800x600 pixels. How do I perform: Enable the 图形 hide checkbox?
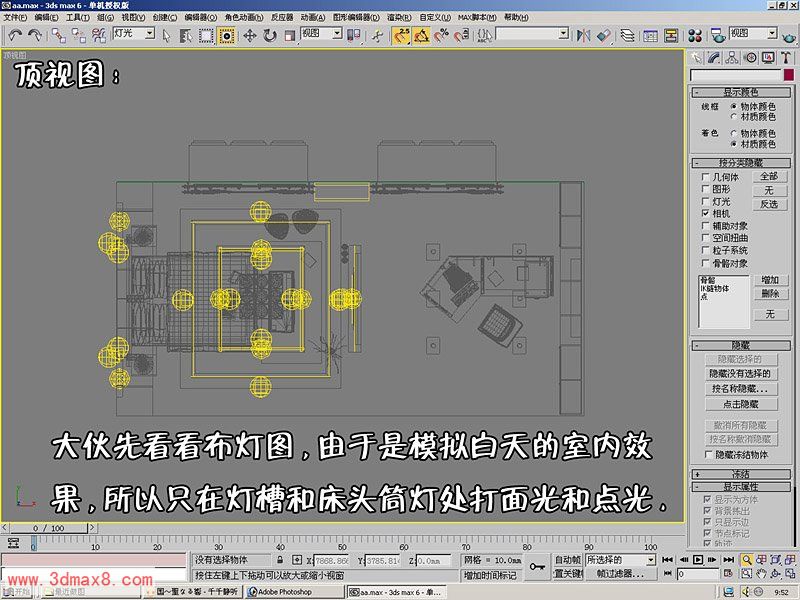pos(706,189)
